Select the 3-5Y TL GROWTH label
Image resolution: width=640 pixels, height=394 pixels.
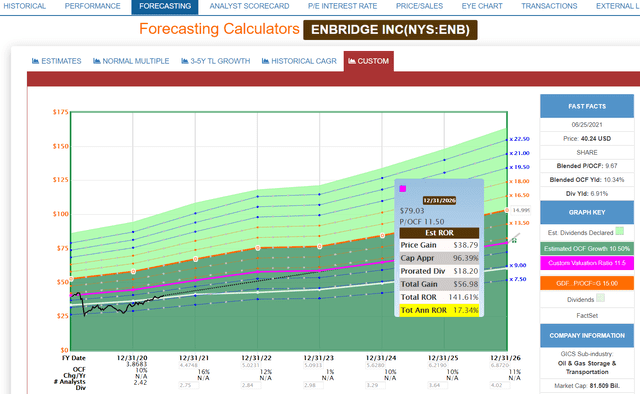(x=220, y=61)
